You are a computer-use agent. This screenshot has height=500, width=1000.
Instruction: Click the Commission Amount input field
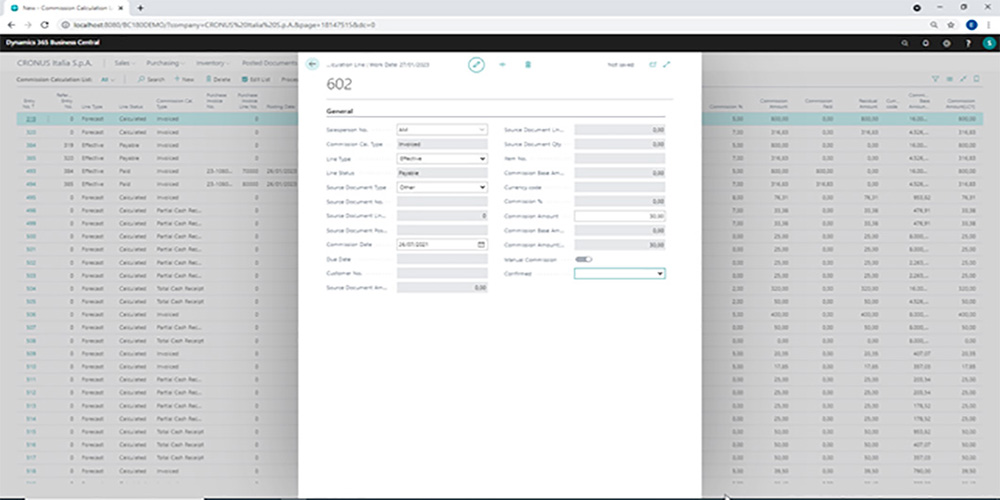click(x=619, y=215)
